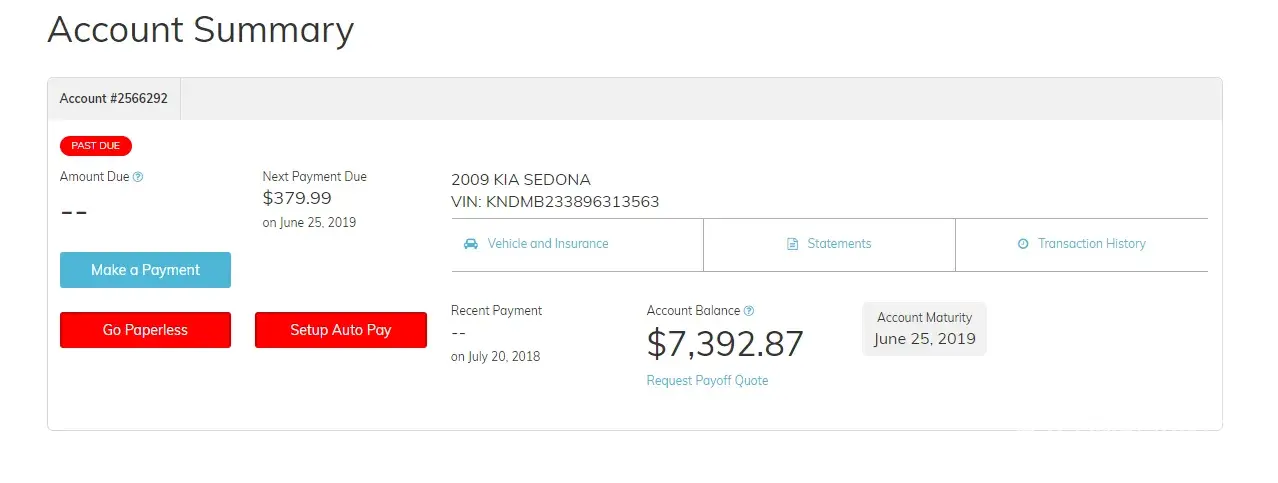Click the Account Summary heading
Viewport: 1278px width, 483px height.
[x=200, y=30]
